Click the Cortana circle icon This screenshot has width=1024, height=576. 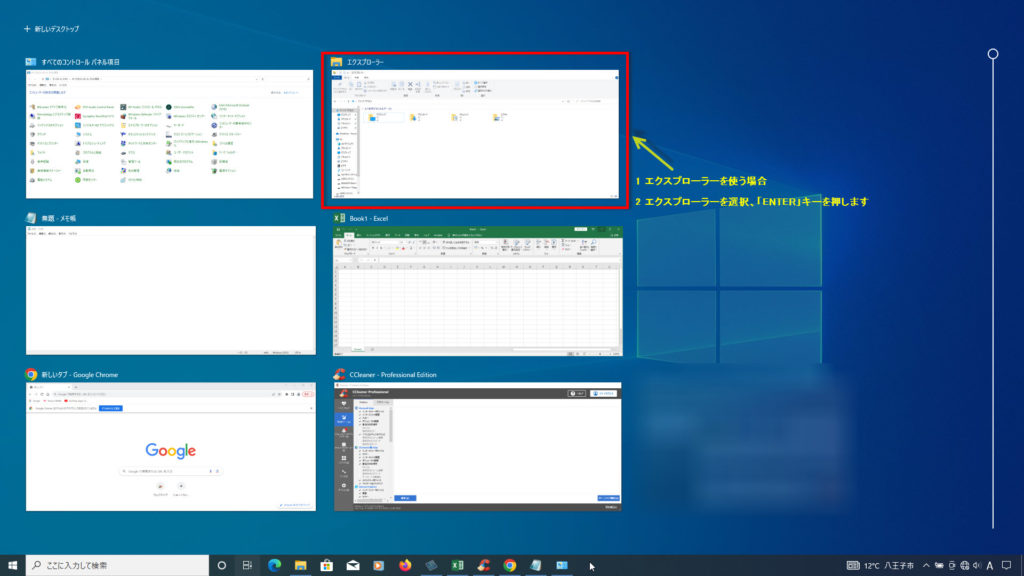point(222,565)
